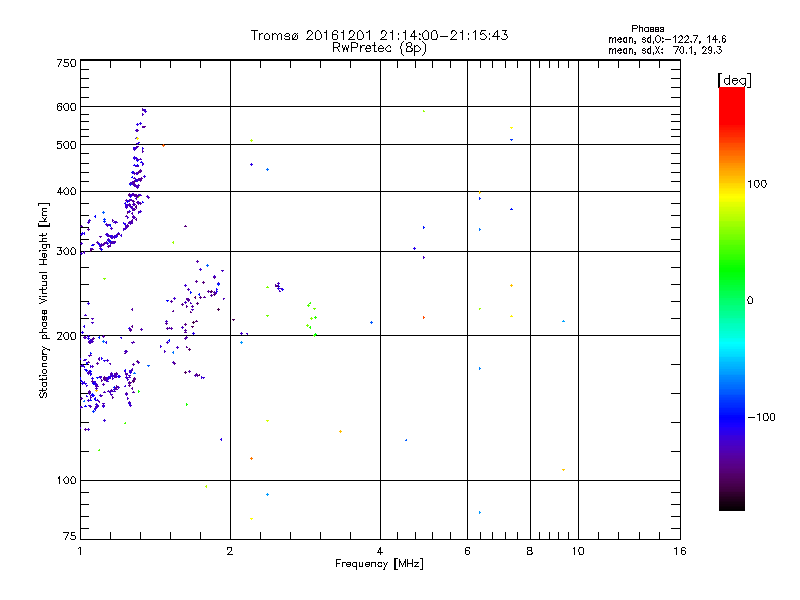
Task: Click the colorbar '0' tick label
Action: [x=750, y=300]
